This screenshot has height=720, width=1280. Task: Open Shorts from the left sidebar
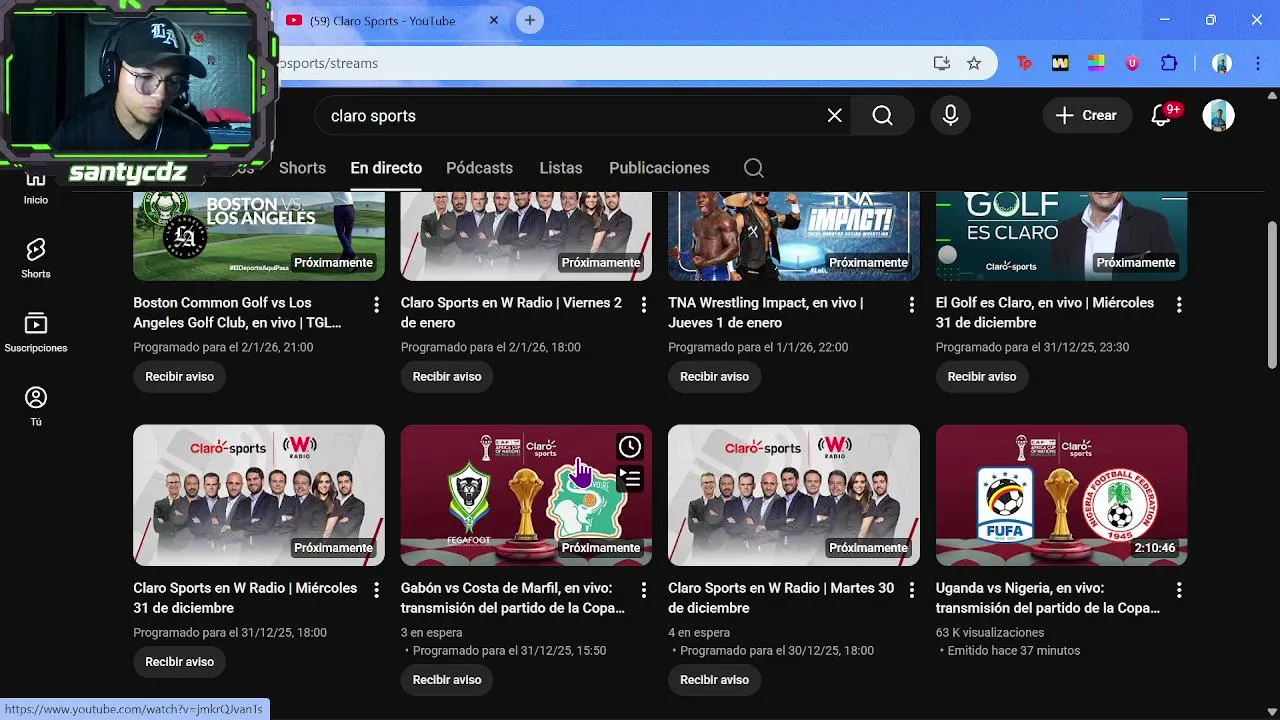(x=36, y=258)
